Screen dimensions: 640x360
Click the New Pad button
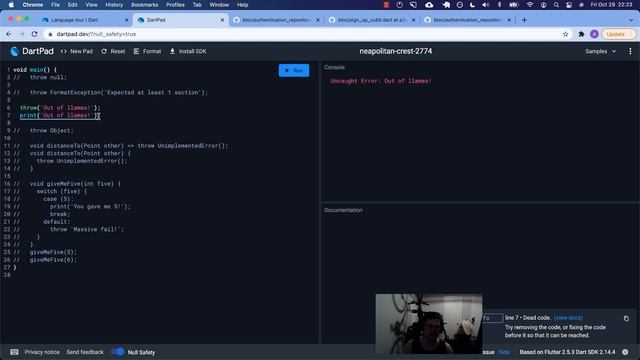tap(77, 51)
